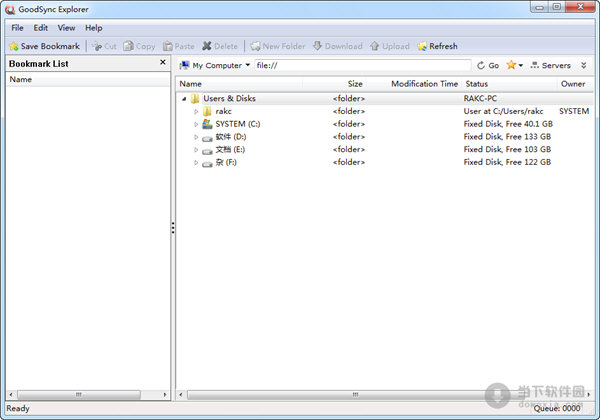Click the GoodSync Explorer title bar icon
Viewport: 600px width, 420px height.
(10, 10)
